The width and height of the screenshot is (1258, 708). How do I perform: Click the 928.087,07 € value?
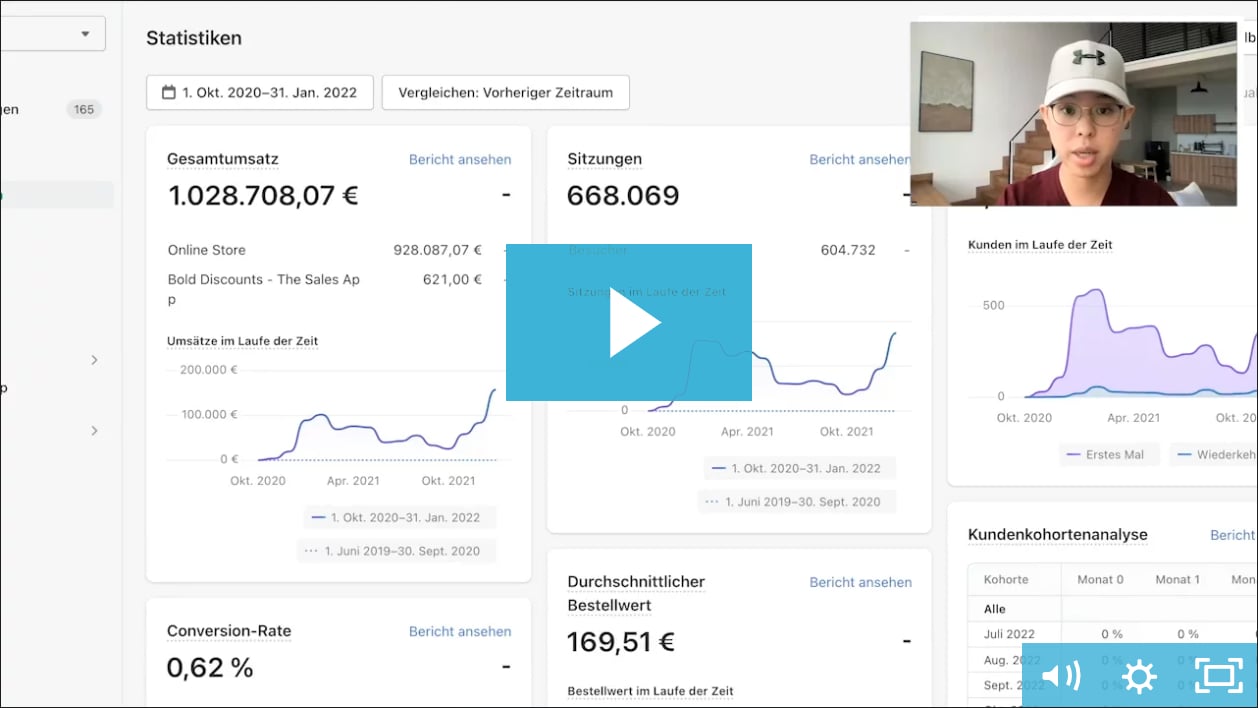[437, 250]
